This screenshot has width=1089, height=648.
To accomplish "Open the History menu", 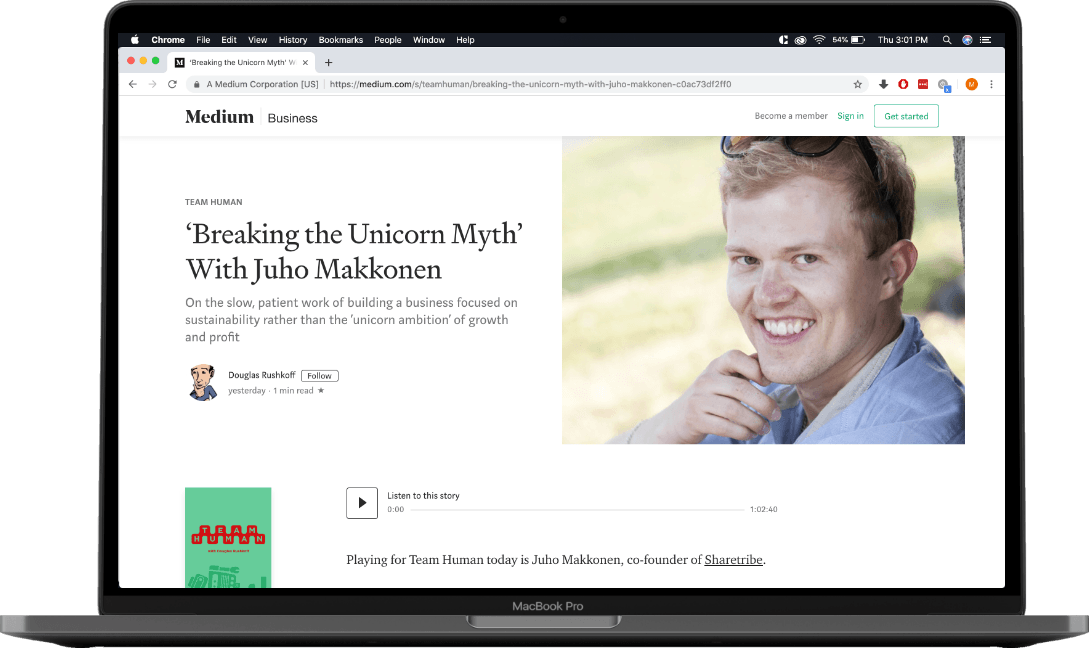I will [293, 40].
